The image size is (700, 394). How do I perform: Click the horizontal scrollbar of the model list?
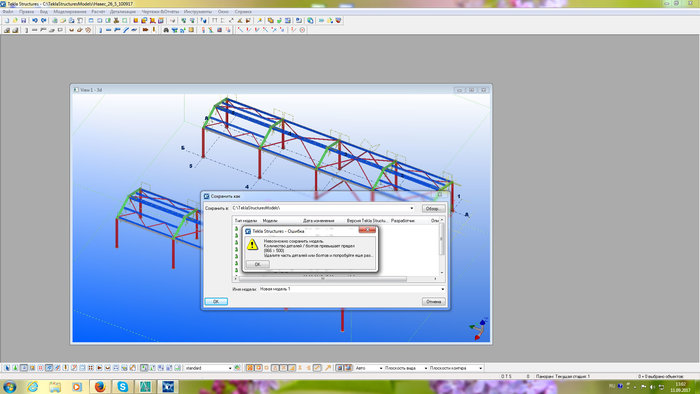coord(323,279)
